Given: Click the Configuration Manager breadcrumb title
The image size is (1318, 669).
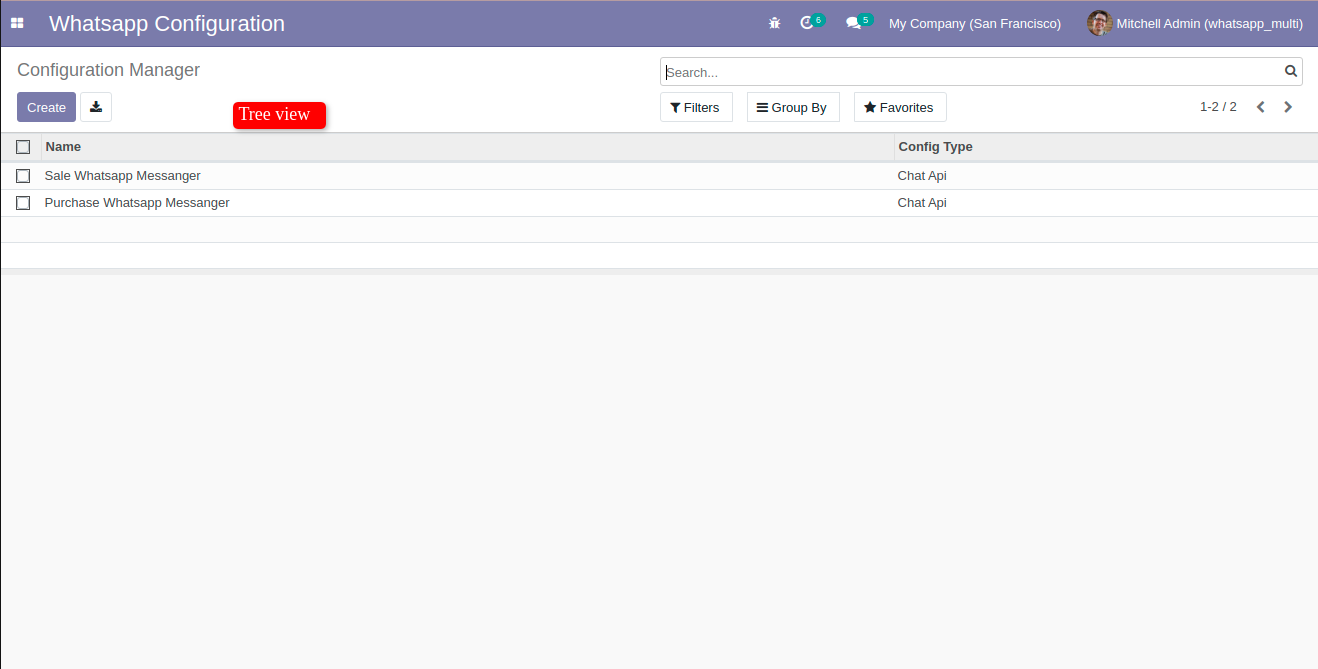Looking at the screenshot, I should [109, 70].
